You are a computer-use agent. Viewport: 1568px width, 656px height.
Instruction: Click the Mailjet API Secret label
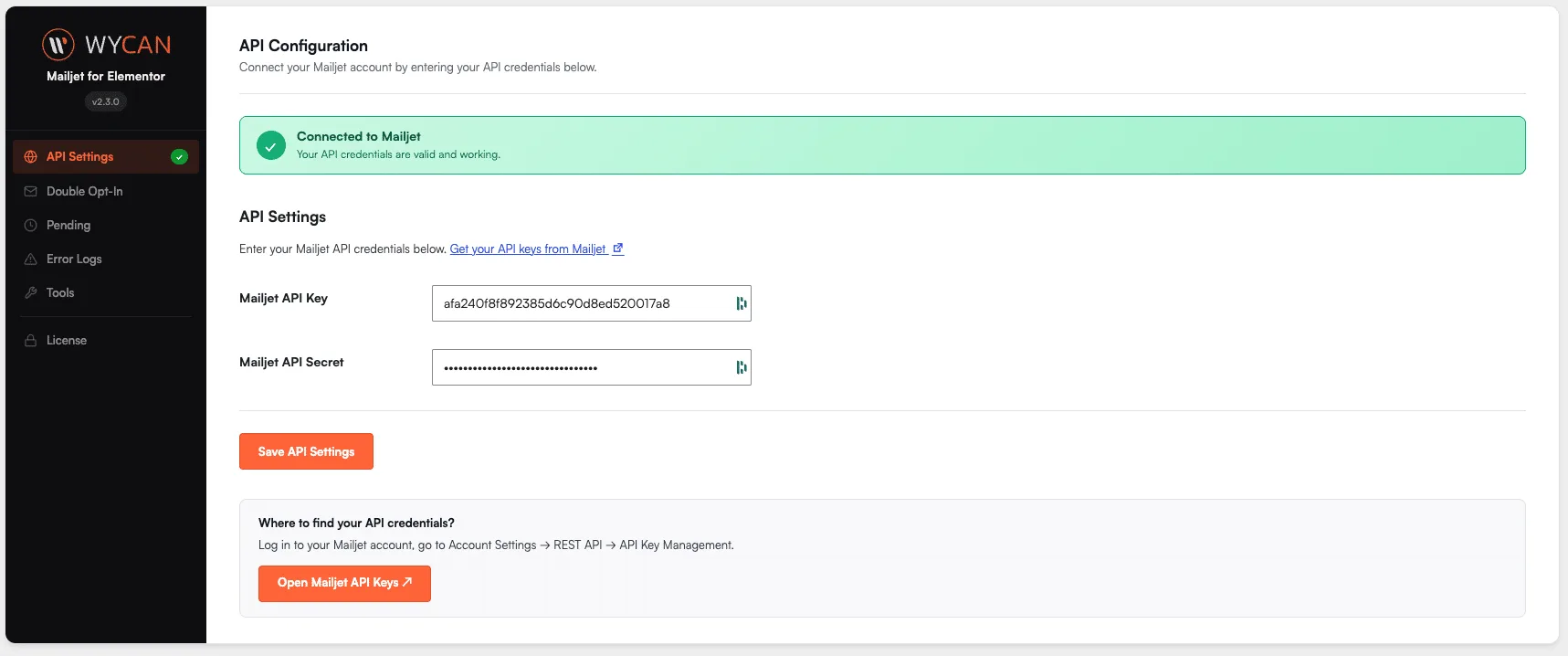click(x=291, y=362)
